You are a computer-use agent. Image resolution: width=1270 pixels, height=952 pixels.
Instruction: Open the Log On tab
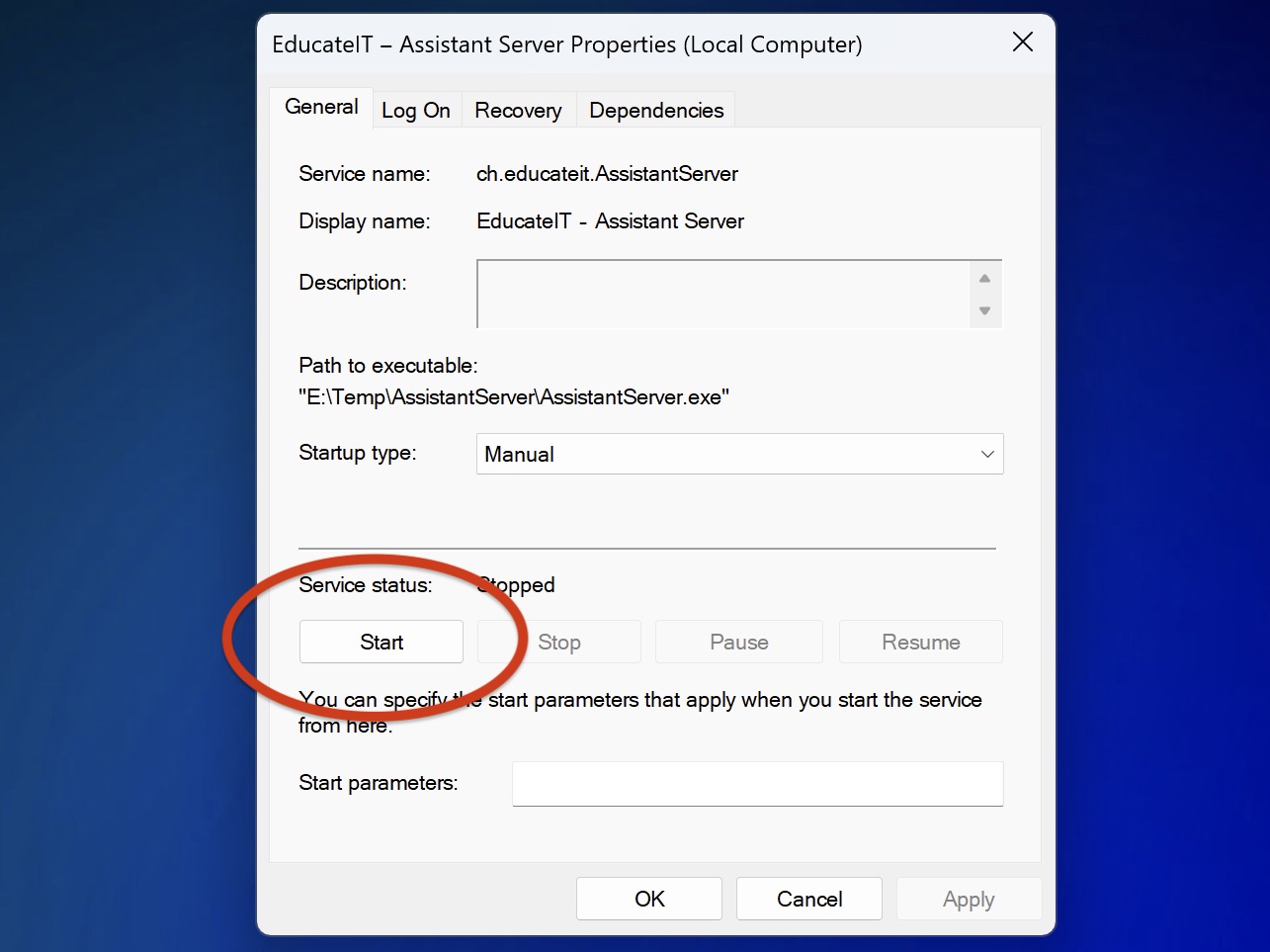pos(416,111)
